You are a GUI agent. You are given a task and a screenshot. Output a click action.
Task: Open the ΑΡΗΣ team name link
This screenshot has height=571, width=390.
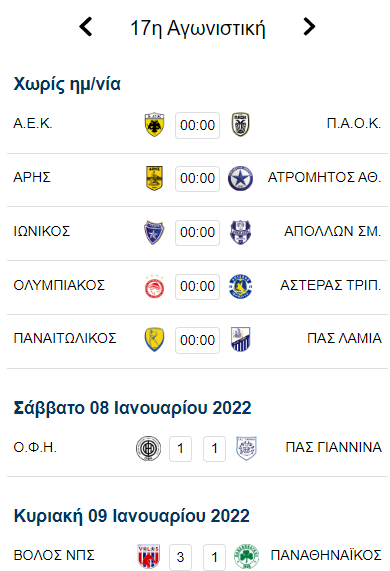[x=32, y=177]
